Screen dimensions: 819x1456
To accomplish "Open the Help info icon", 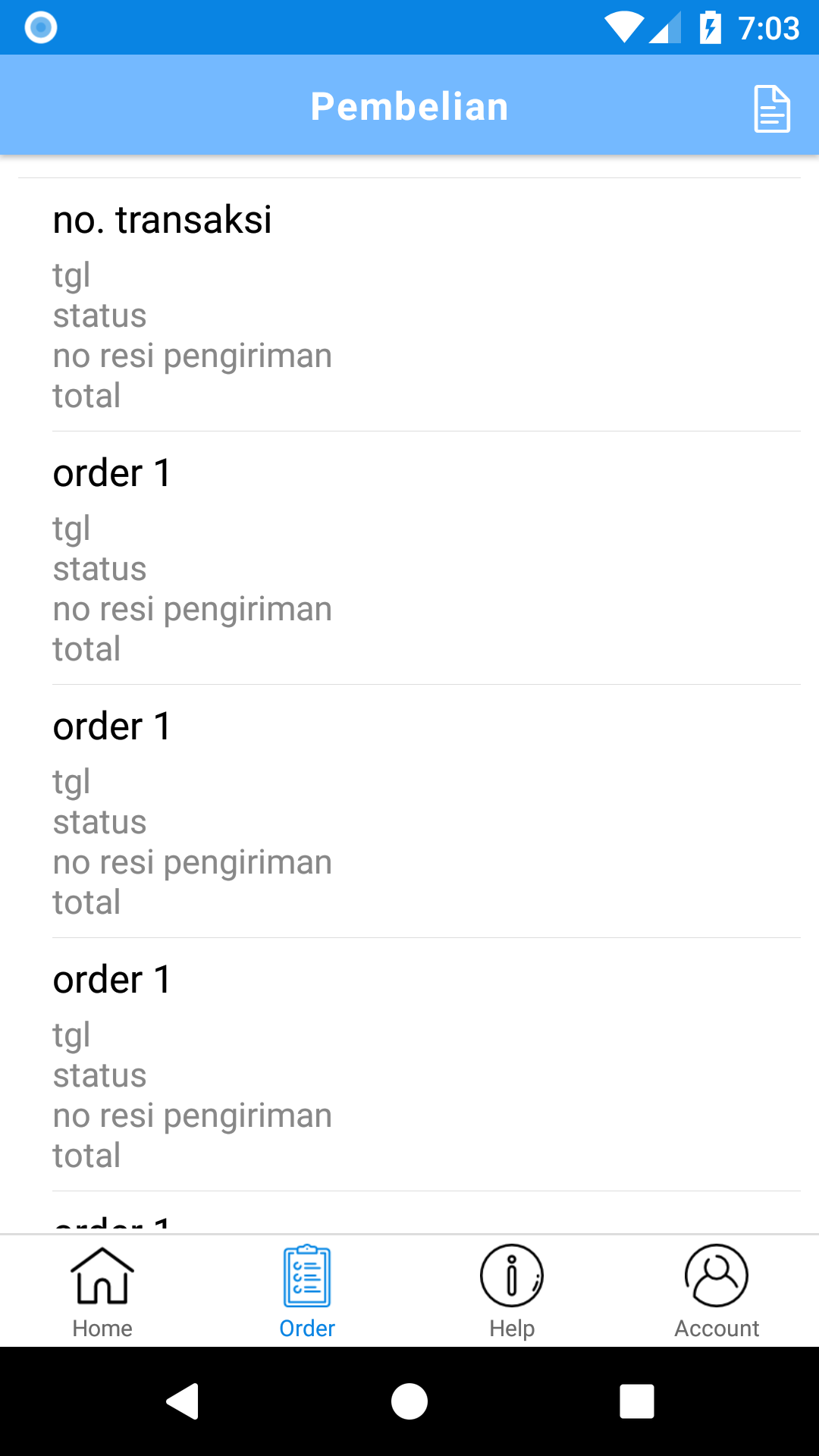I will tap(512, 1276).
